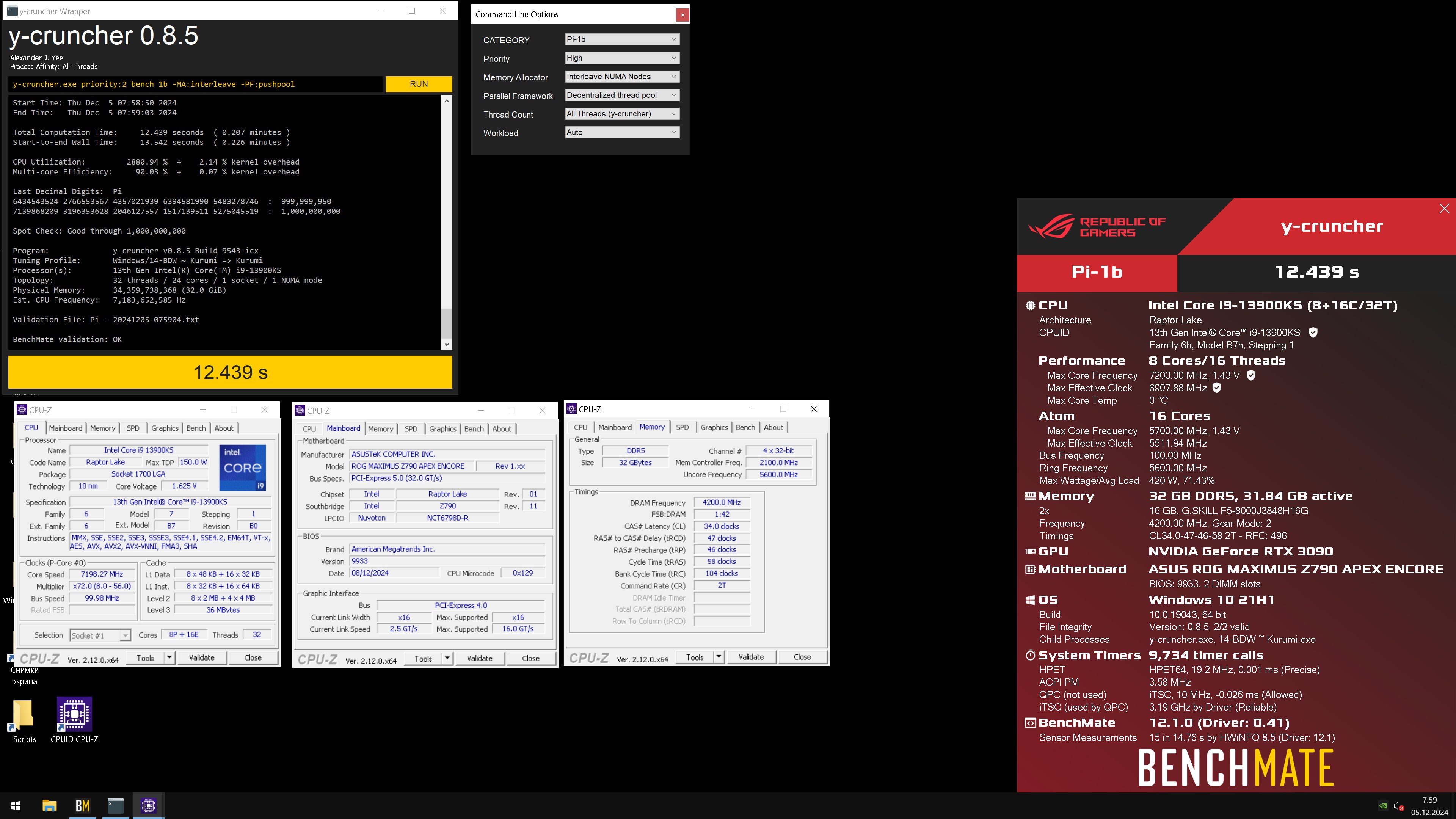Click the Max Effective Clock verified shield

(1217, 388)
